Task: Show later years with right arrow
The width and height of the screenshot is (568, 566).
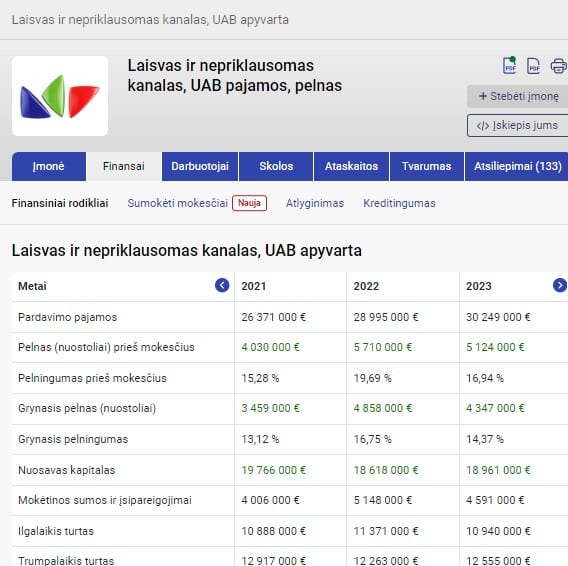Action: tap(560, 286)
